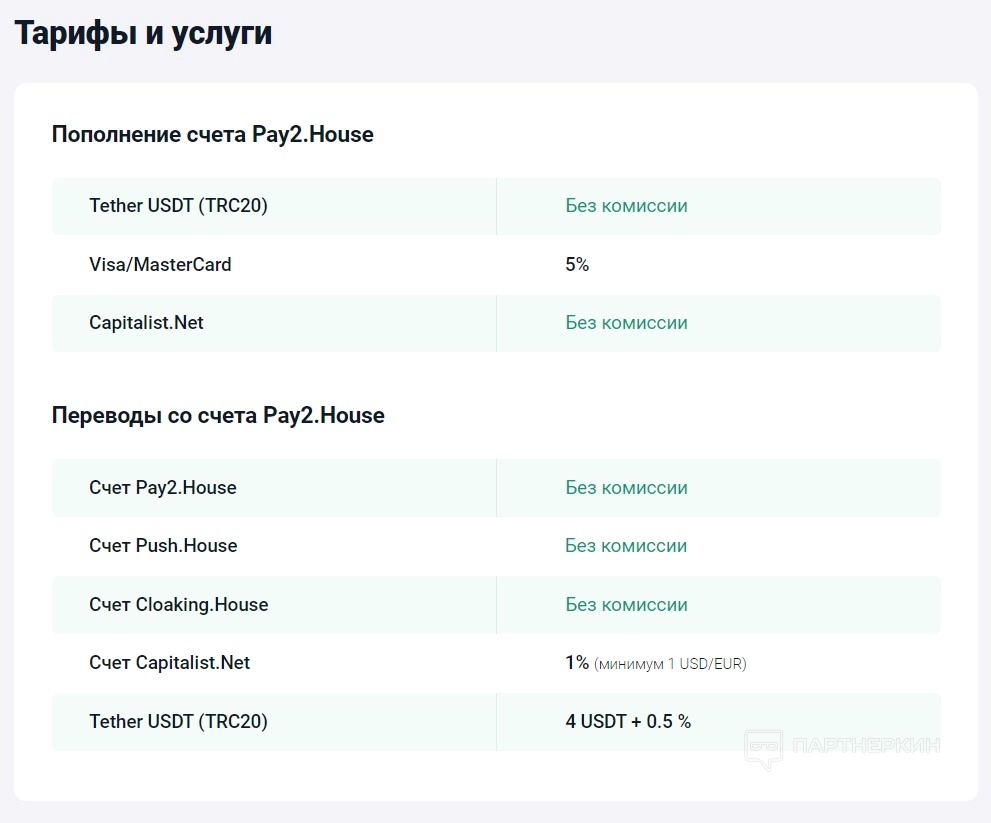Click 'Tether USDT (TRC20)' in the transfers table
This screenshot has width=991, height=823.
178,721
